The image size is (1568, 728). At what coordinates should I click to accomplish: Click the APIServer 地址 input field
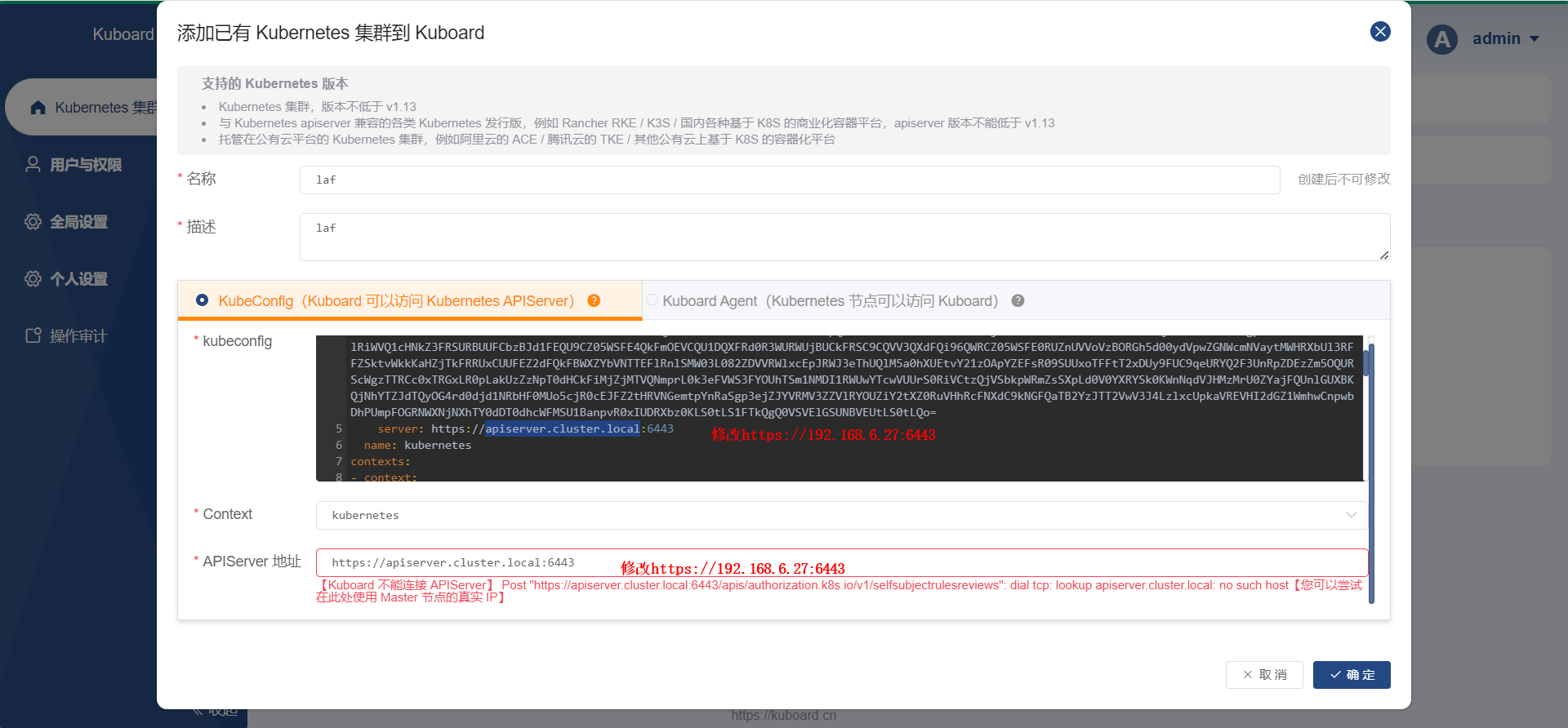coord(841,562)
